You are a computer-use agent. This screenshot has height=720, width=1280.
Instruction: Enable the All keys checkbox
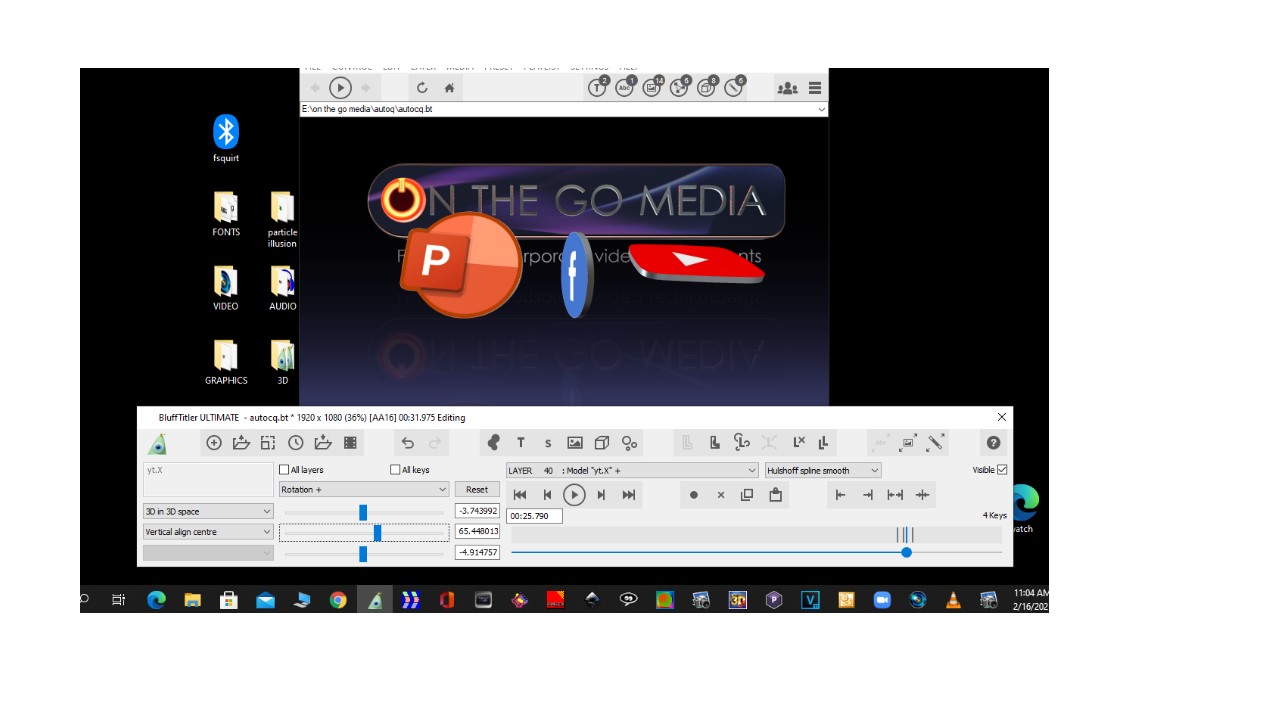point(395,470)
